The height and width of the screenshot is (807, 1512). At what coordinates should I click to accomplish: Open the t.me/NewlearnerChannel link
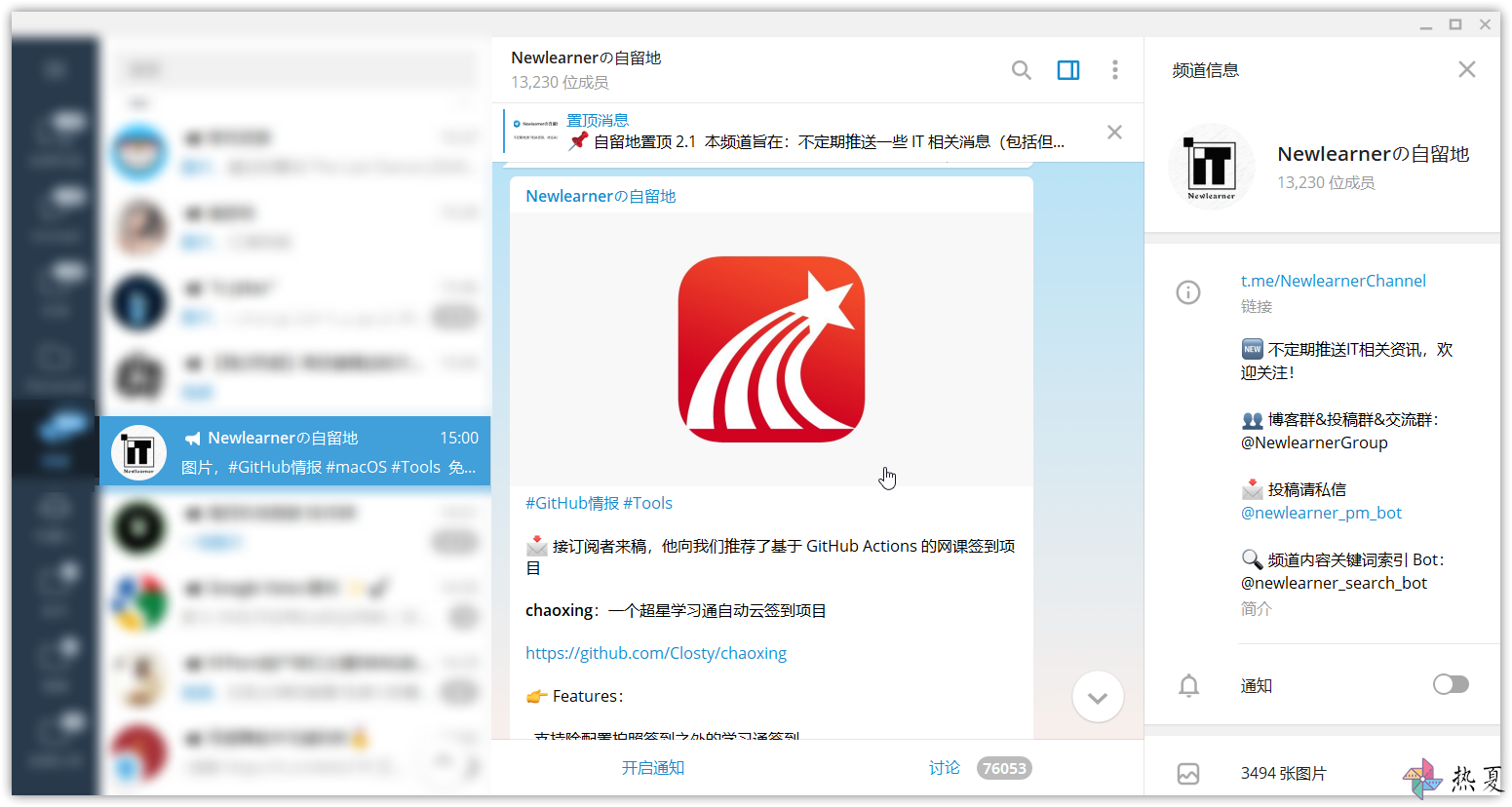1333,281
